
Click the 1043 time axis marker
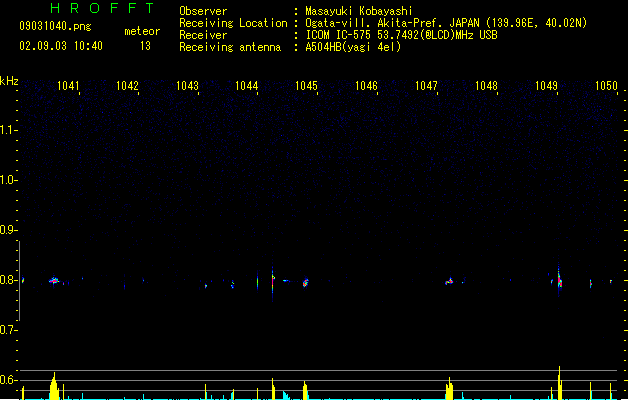(187, 86)
